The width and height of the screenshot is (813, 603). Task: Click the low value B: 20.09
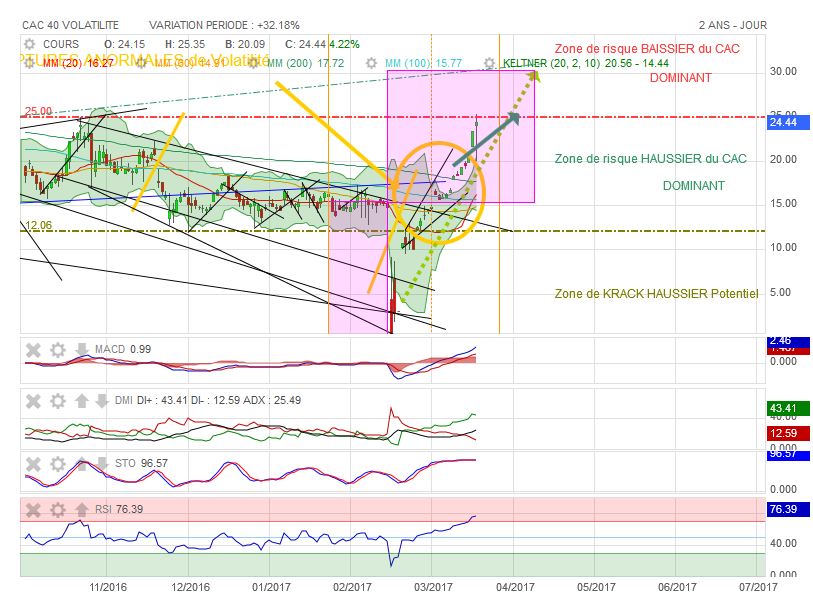click(245, 44)
